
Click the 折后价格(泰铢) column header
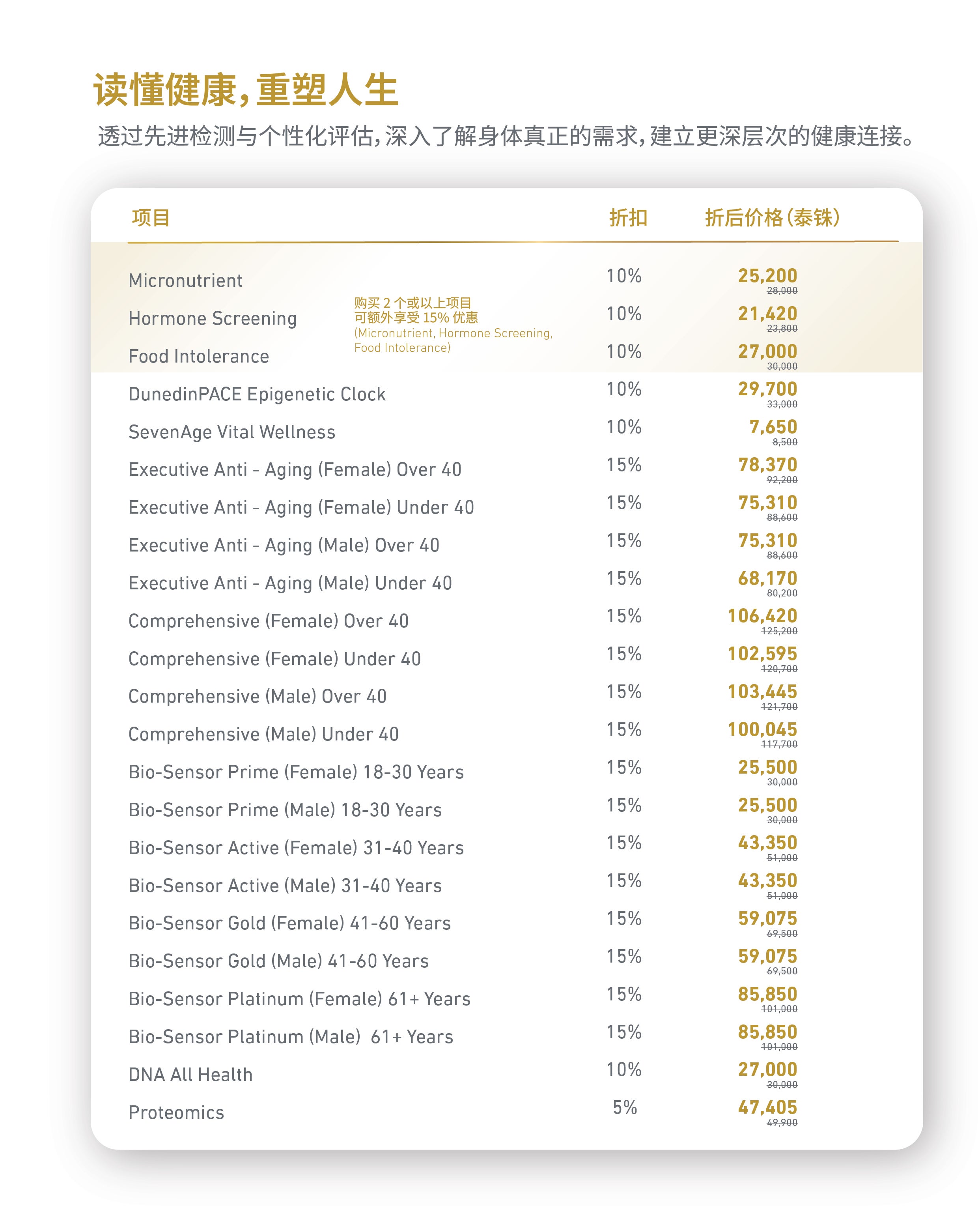coord(773,218)
